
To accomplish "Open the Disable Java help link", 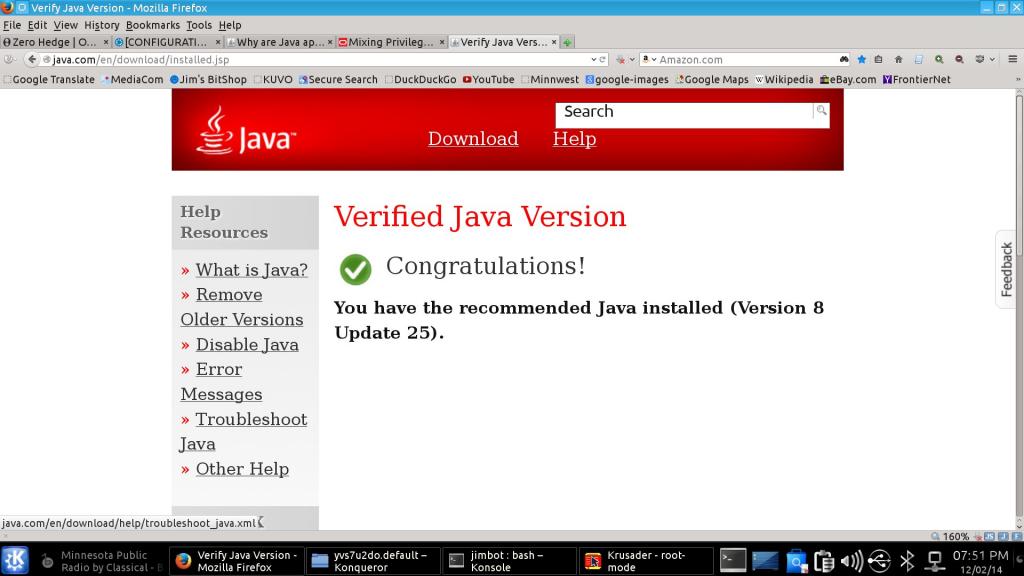I will coord(247,345).
